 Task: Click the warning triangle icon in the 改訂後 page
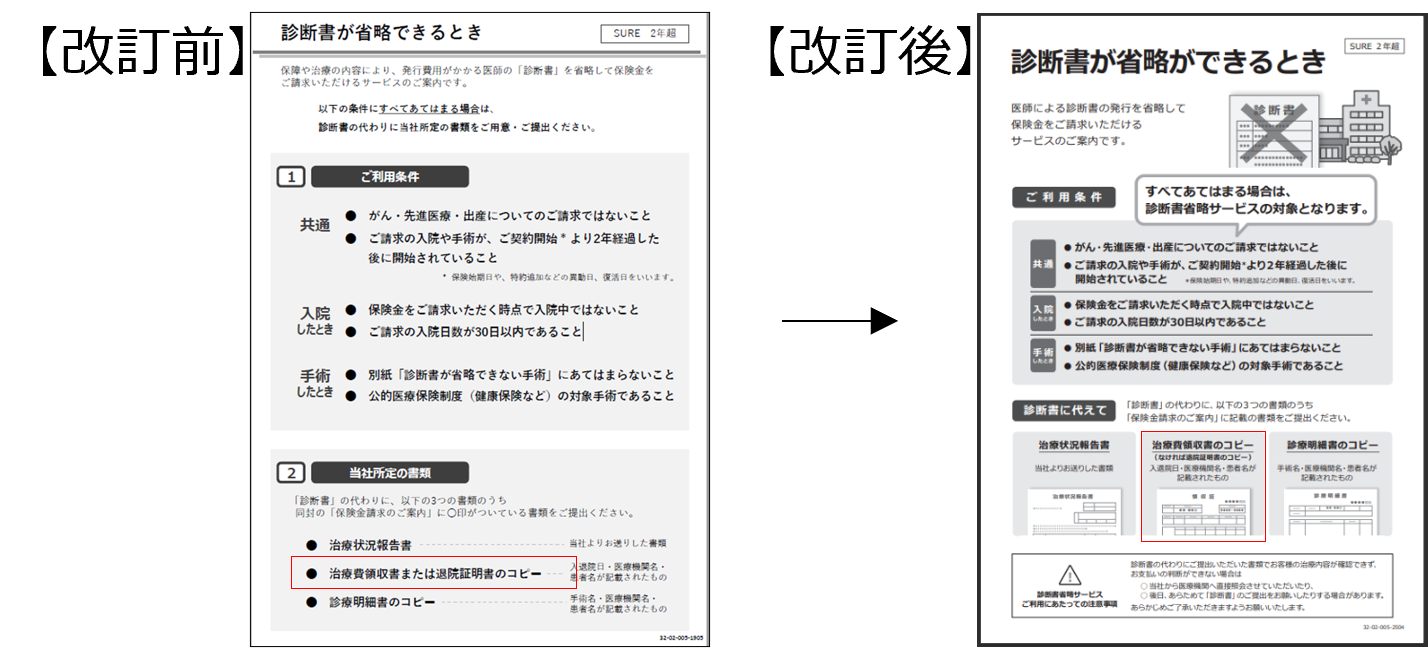1070,575
